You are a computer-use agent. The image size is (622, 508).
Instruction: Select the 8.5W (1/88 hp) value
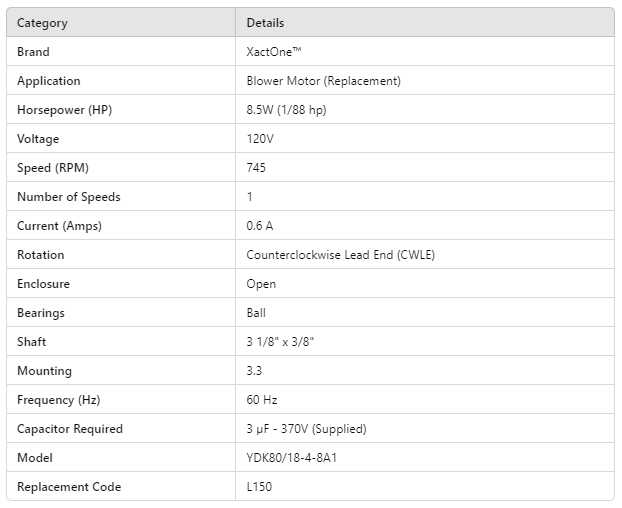click(x=286, y=110)
